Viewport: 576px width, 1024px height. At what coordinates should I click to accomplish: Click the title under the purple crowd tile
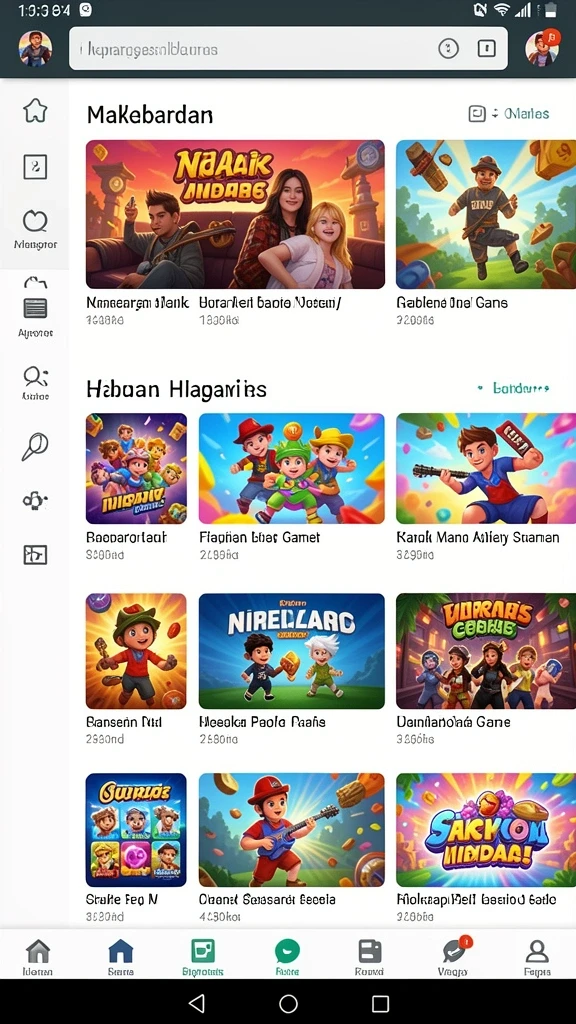click(x=127, y=537)
